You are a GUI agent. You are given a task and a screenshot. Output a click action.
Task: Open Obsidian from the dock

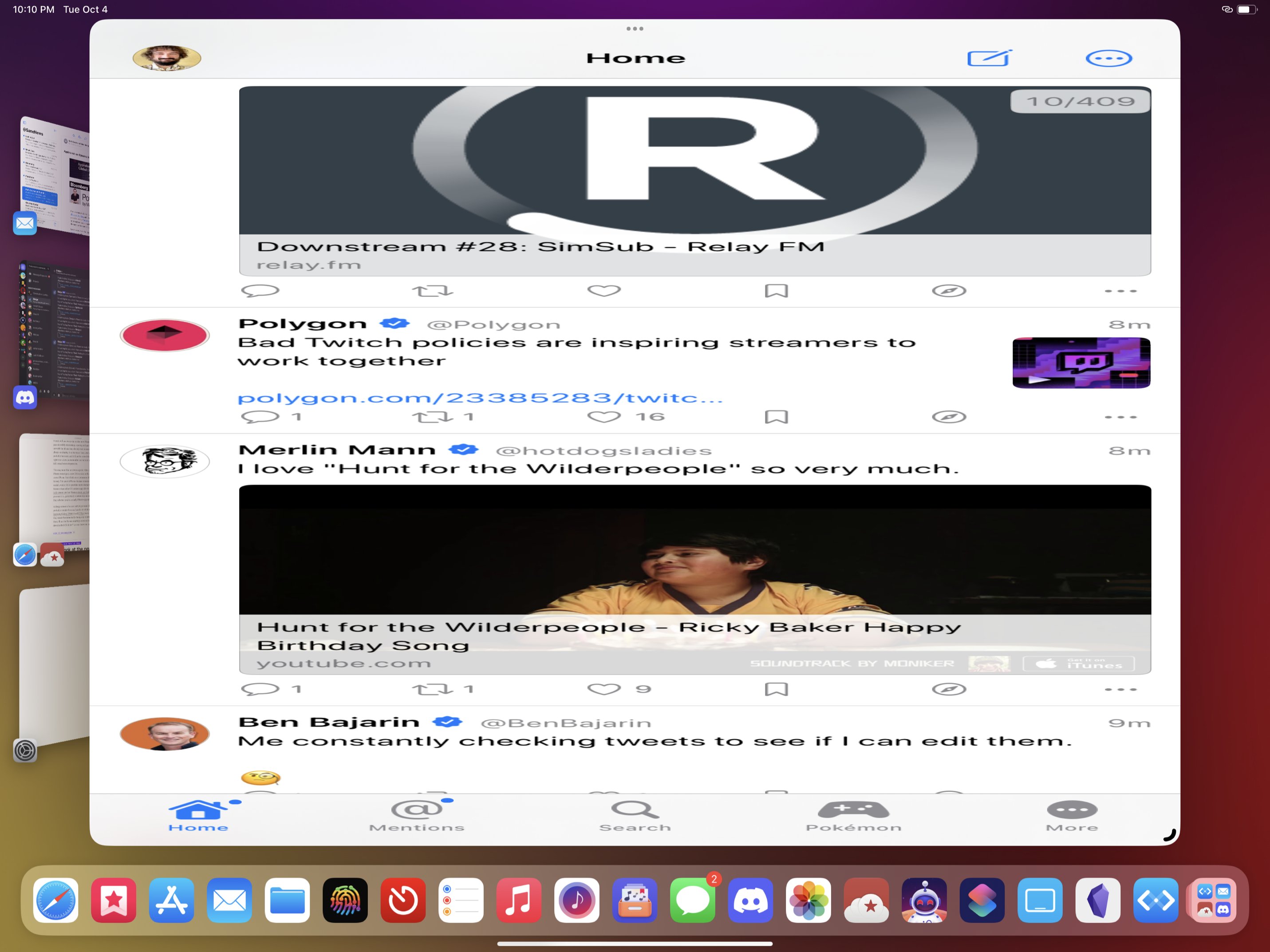click(x=1098, y=900)
